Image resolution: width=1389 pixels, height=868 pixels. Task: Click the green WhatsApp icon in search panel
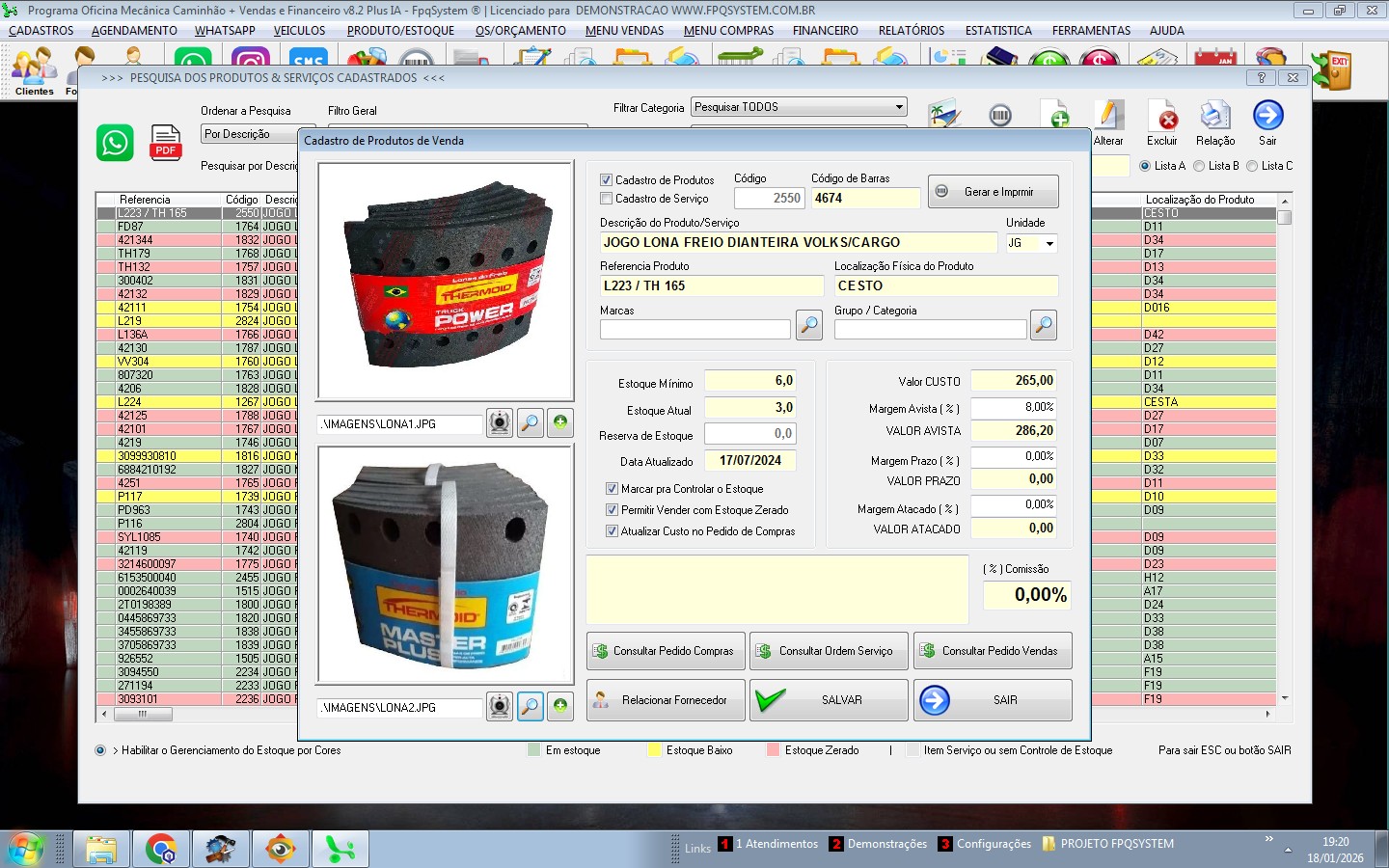[x=115, y=143]
